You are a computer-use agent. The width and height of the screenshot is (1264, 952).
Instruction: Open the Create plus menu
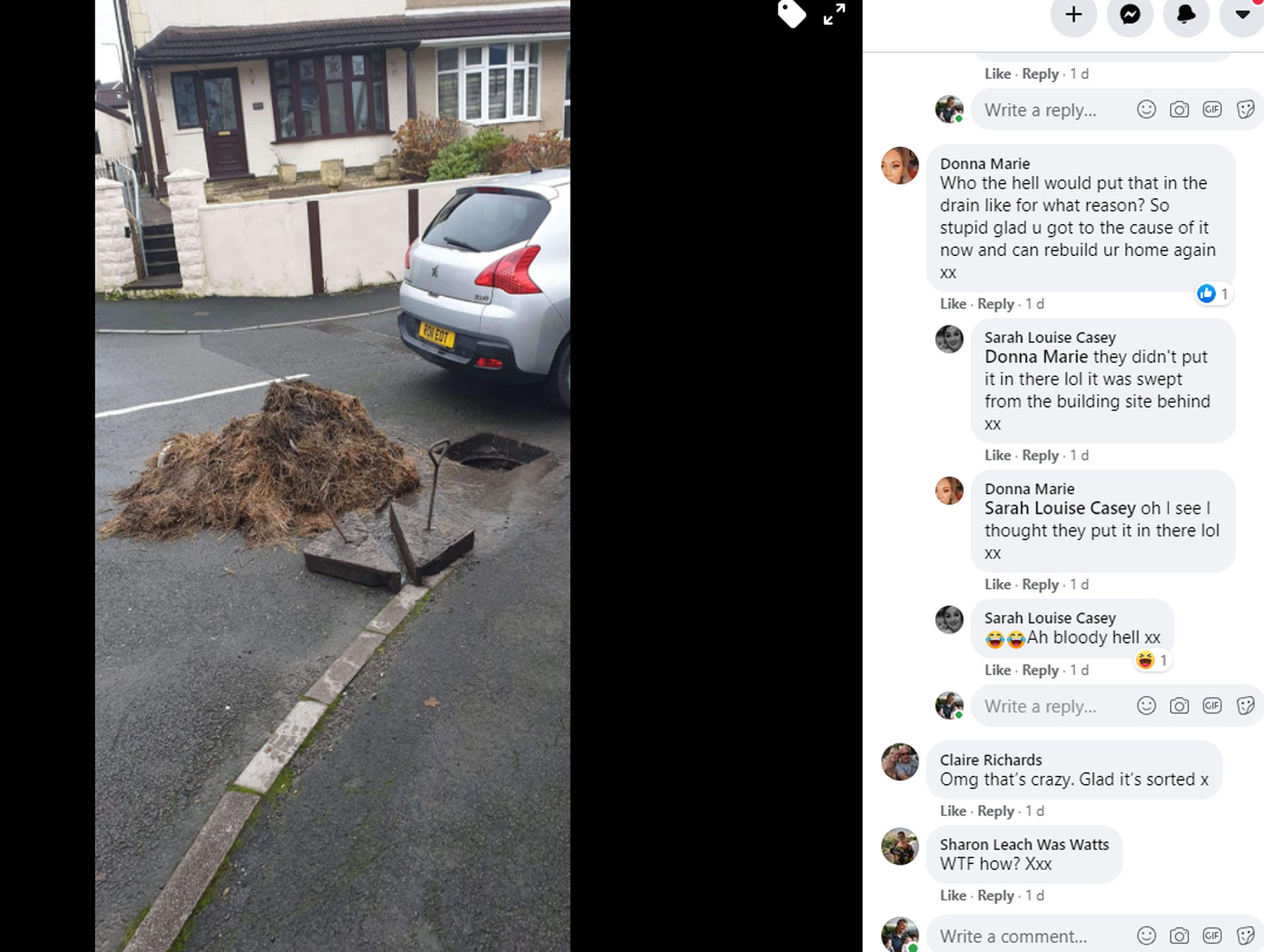coord(1074,14)
